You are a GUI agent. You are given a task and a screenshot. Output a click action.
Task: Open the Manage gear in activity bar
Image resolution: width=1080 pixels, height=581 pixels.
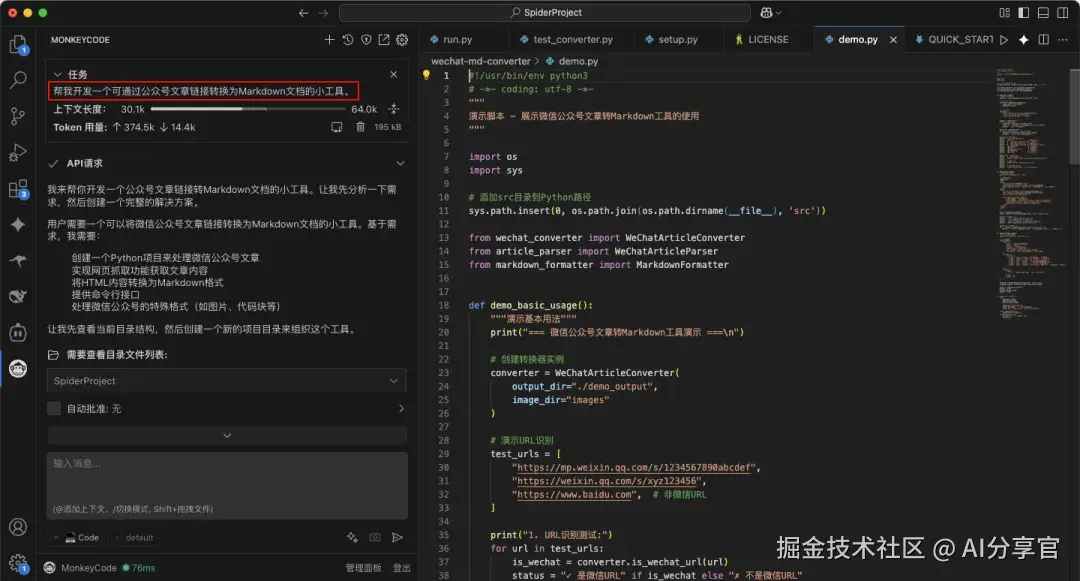click(x=18, y=562)
